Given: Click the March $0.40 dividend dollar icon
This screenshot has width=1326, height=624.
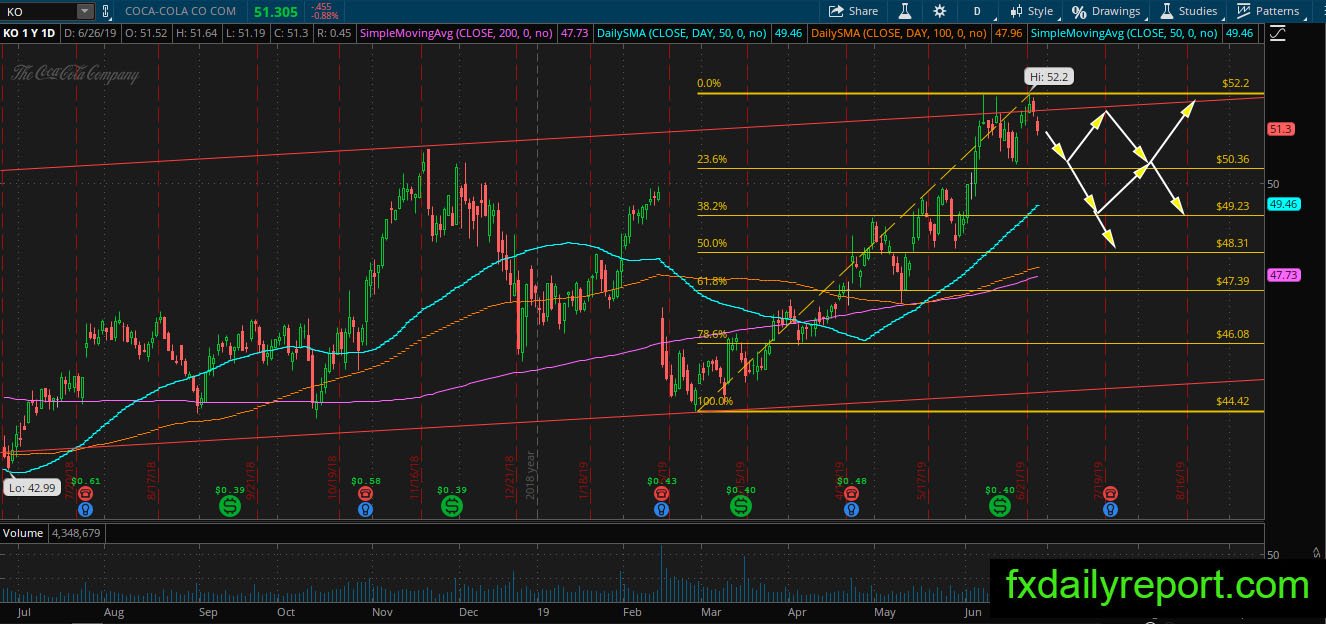Looking at the screenshot, I should (741, 507).
